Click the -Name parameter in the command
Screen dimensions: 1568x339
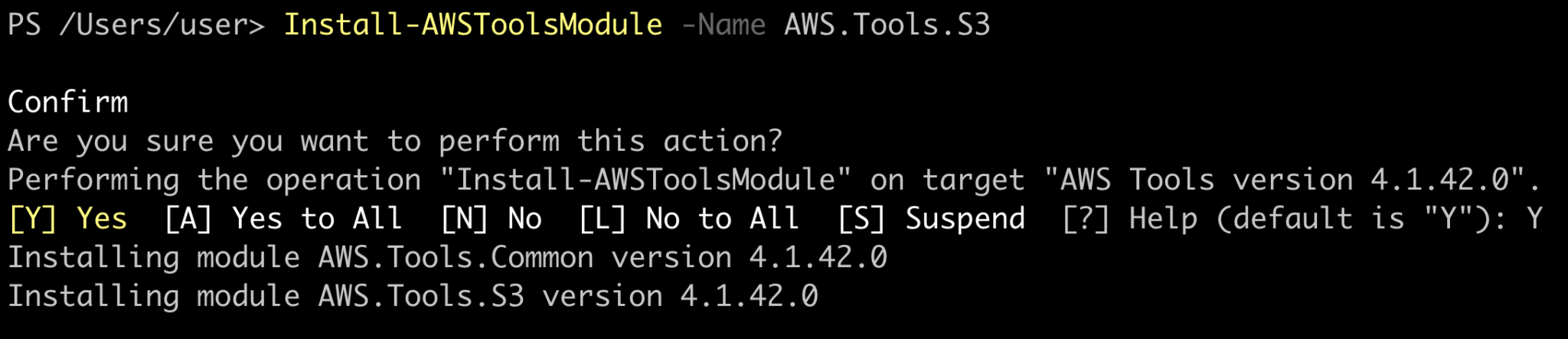click(723, 25)
